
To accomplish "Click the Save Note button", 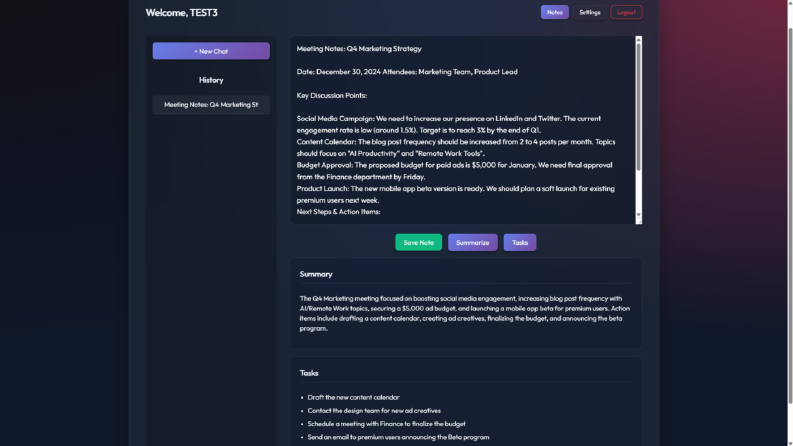I will coord(418,242).
